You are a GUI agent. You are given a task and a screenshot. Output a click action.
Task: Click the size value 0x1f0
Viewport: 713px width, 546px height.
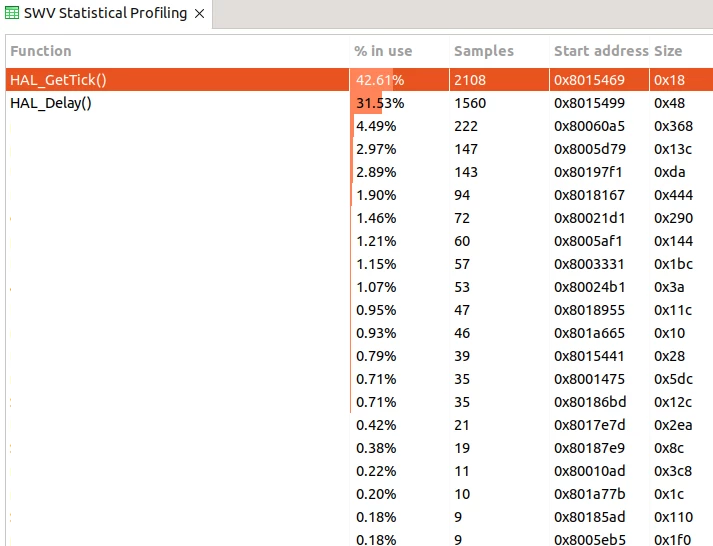(x=673, y=540)
